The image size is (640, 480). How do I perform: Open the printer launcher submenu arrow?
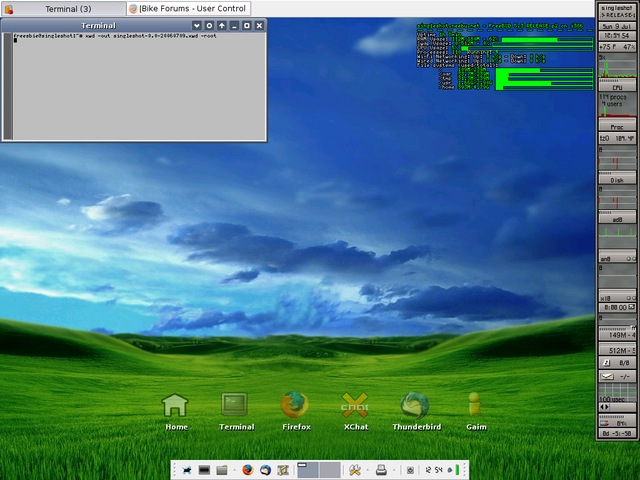coord(394,470)
